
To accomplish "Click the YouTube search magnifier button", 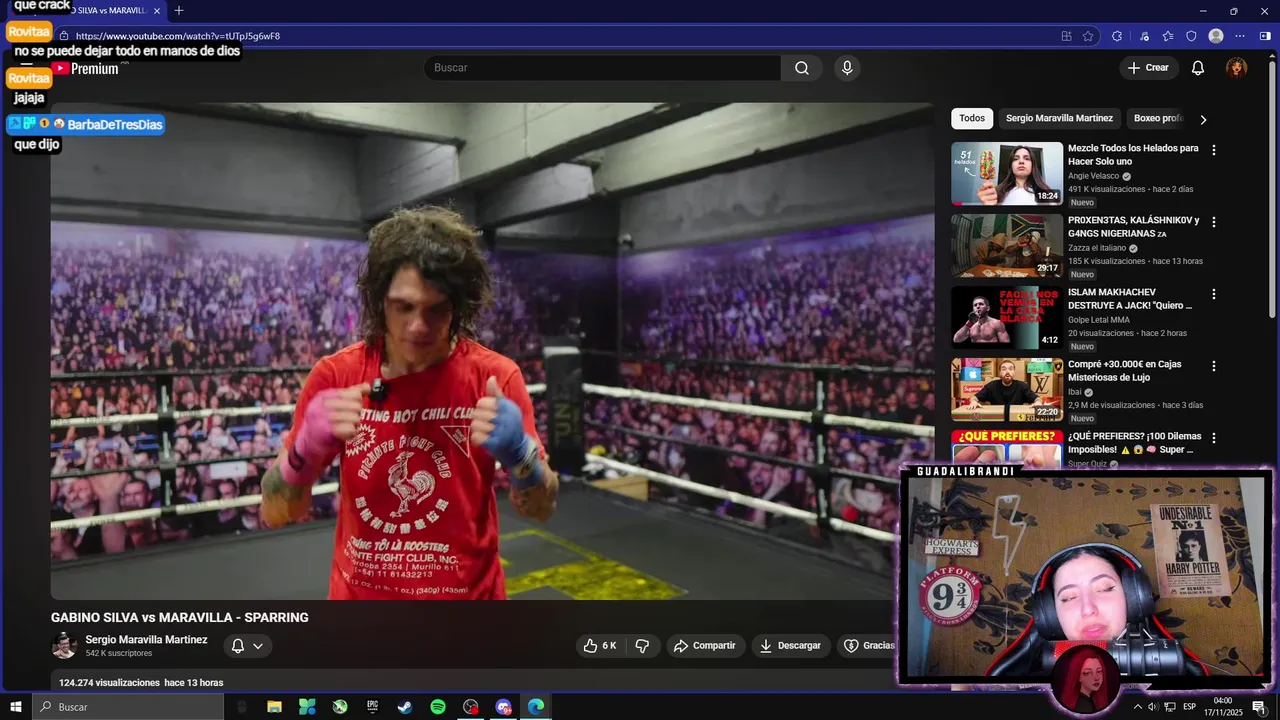I will point(802,68).
